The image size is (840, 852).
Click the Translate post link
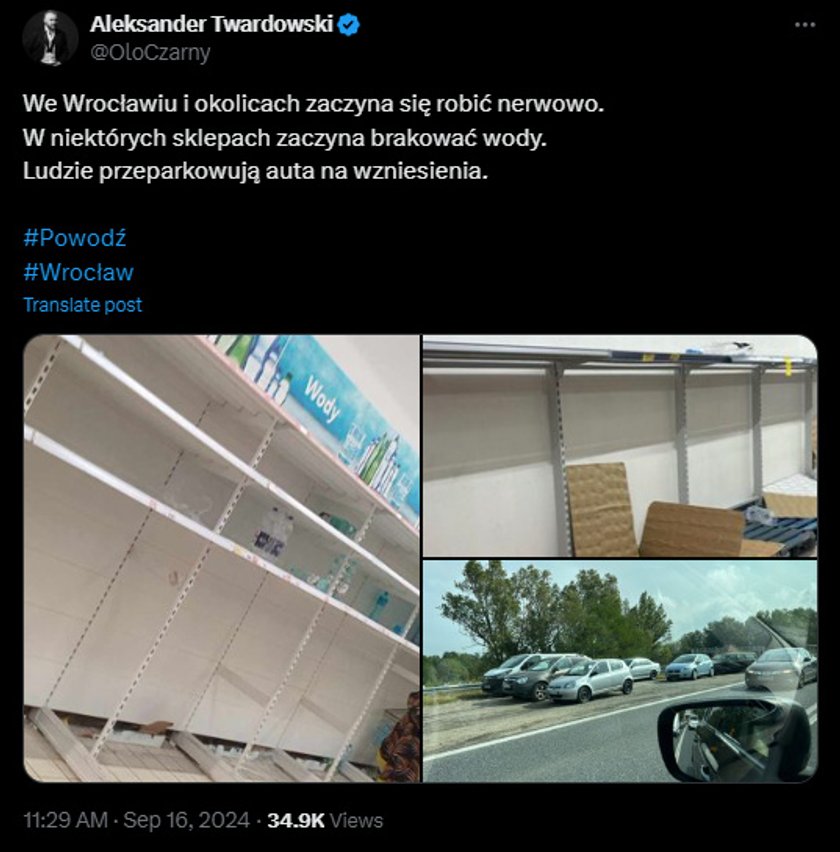(x=83, y=305)
